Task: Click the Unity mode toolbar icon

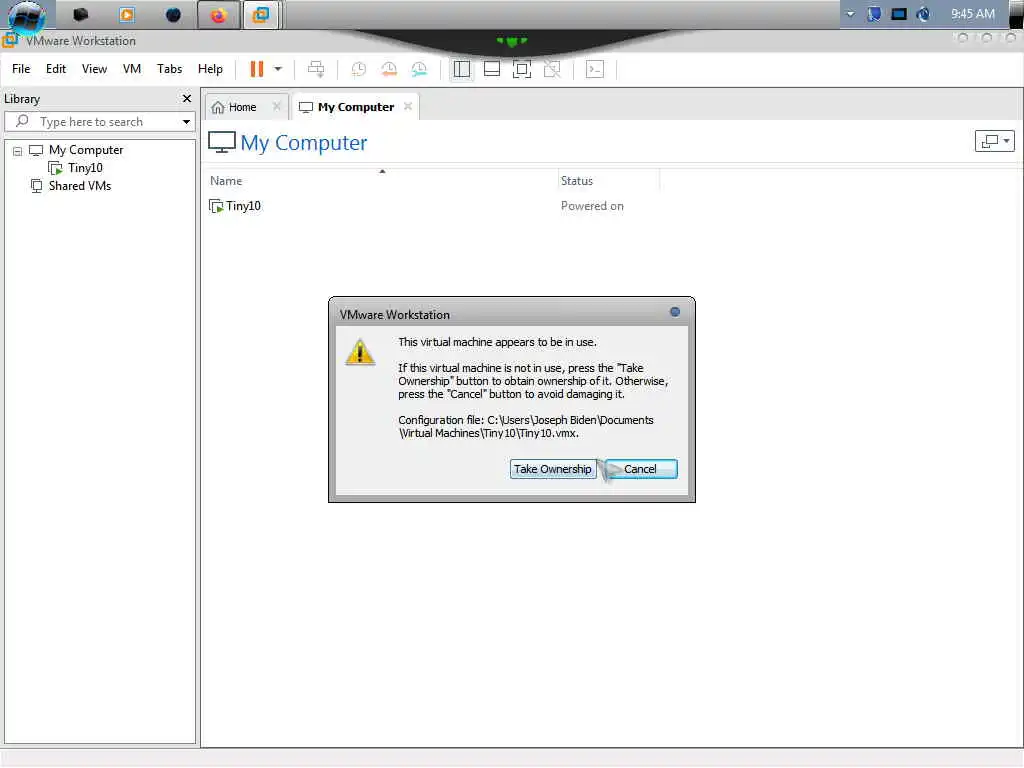Action: pos(552,69)
